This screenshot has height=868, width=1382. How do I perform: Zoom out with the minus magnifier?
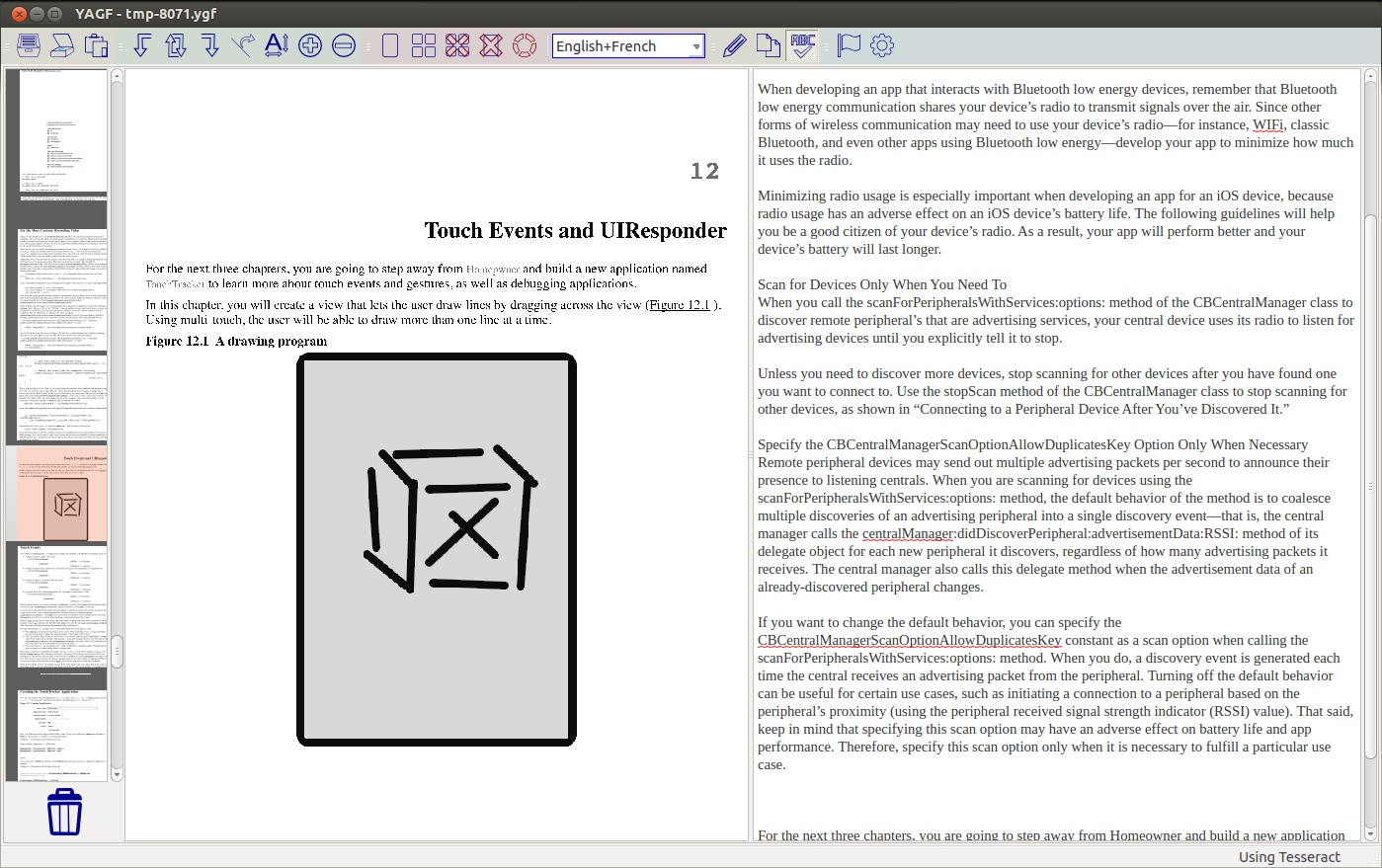(x=344, y=45)
